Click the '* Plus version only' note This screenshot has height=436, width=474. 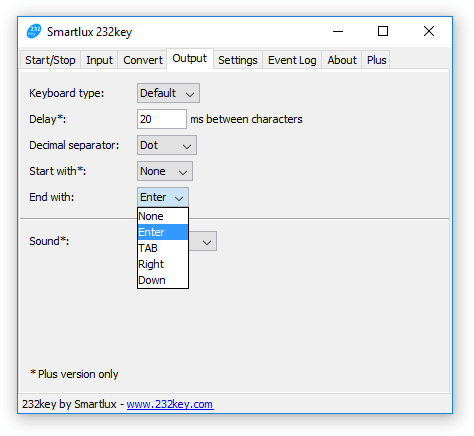pyautogui.click(x=74, y=374)
